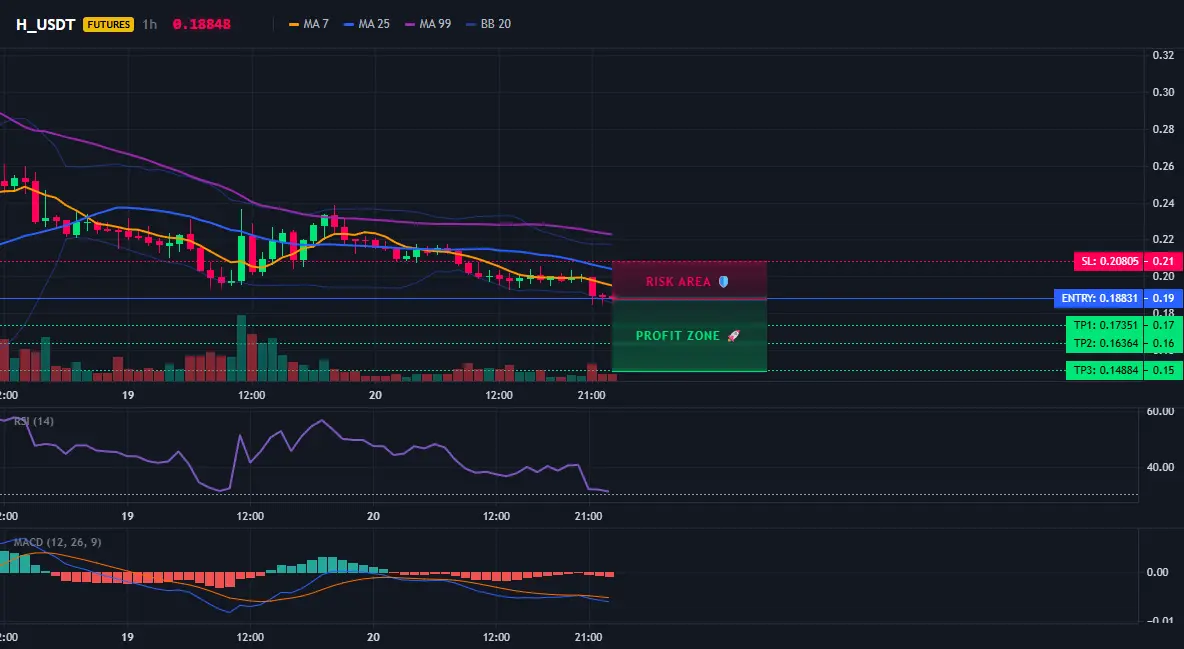Click the shield icon in risk area

[723, 282]
